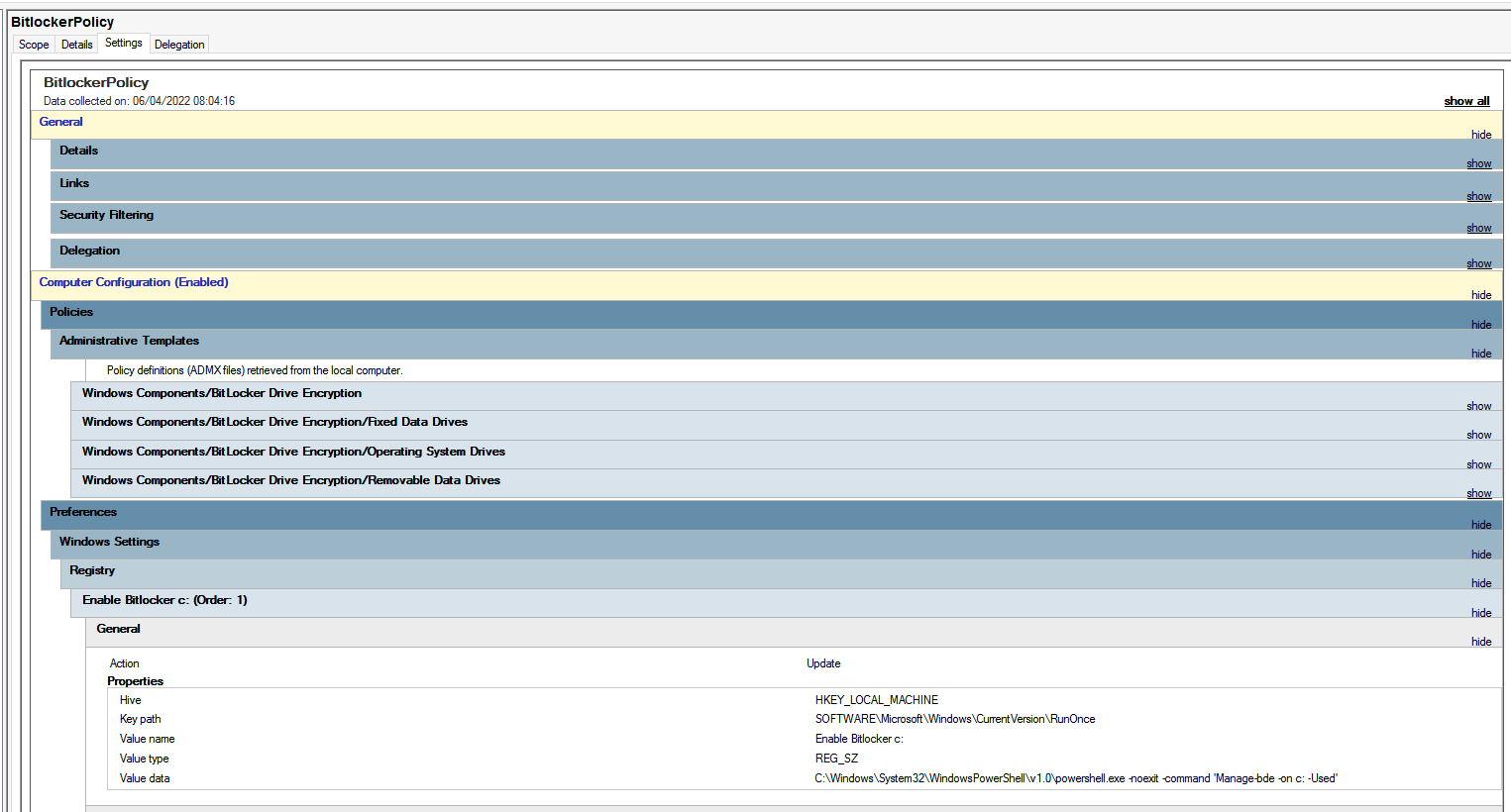Hide the Policies section
The height and width of the screenshot is (812, 1511).
pos(1480,324)
